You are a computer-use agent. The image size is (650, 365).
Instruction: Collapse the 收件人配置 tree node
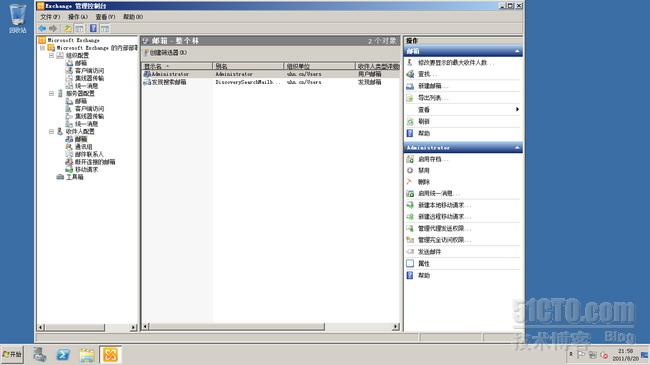[51, 131]
